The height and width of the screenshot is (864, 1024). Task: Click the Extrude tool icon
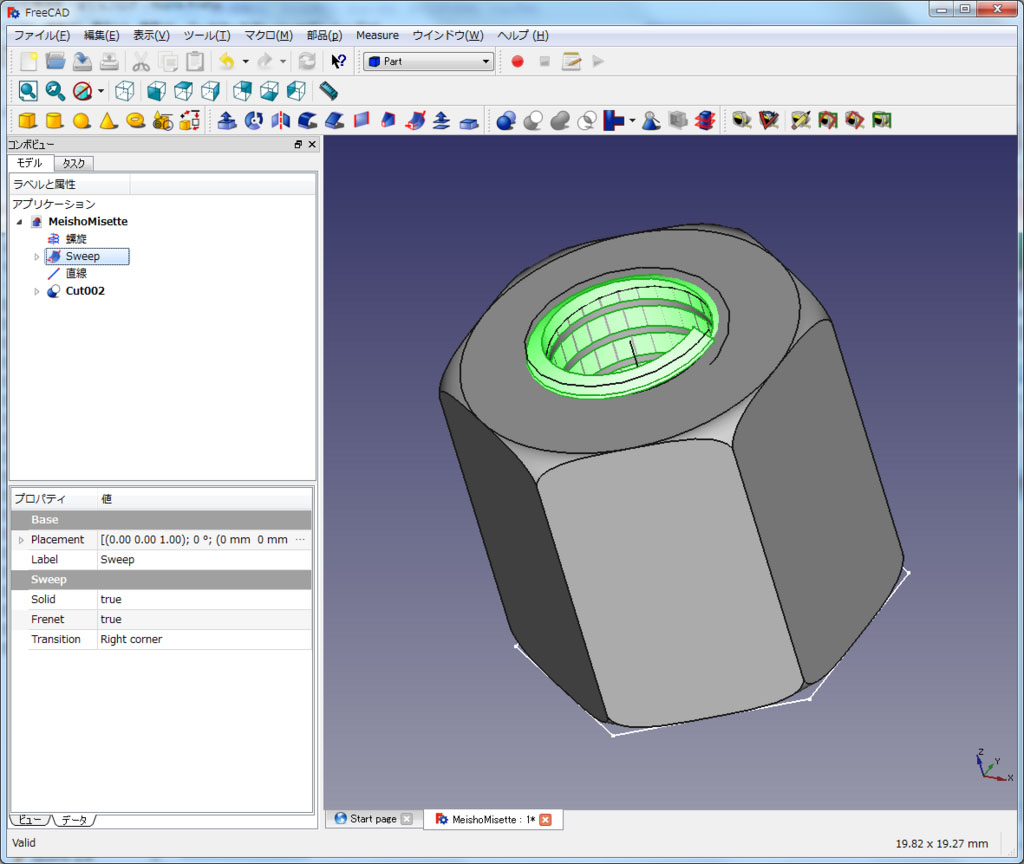pyautogui.click(x=227, y=120)
